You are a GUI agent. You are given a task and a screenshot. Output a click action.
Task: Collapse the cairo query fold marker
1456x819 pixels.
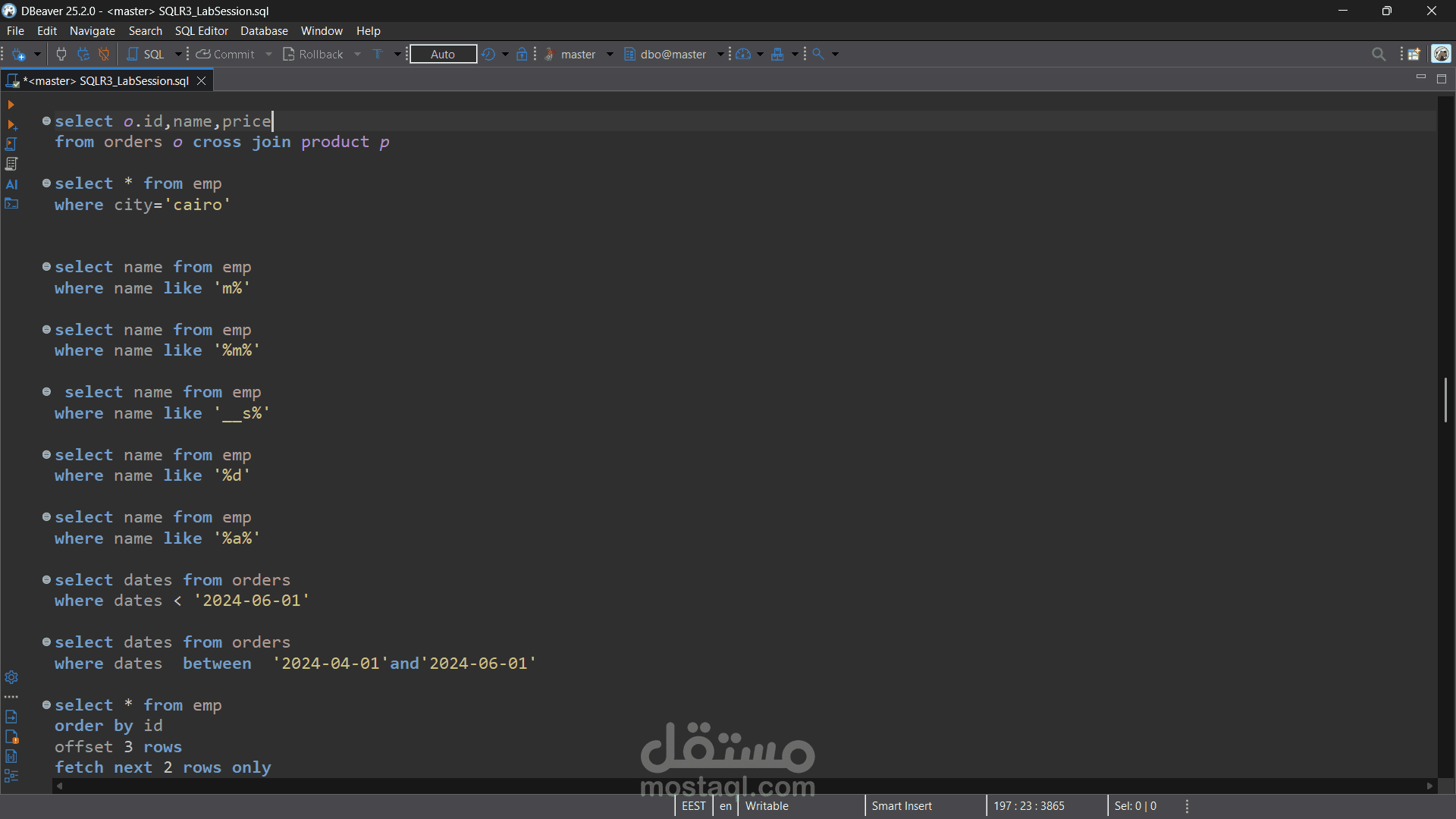click(x=46, y=183)
